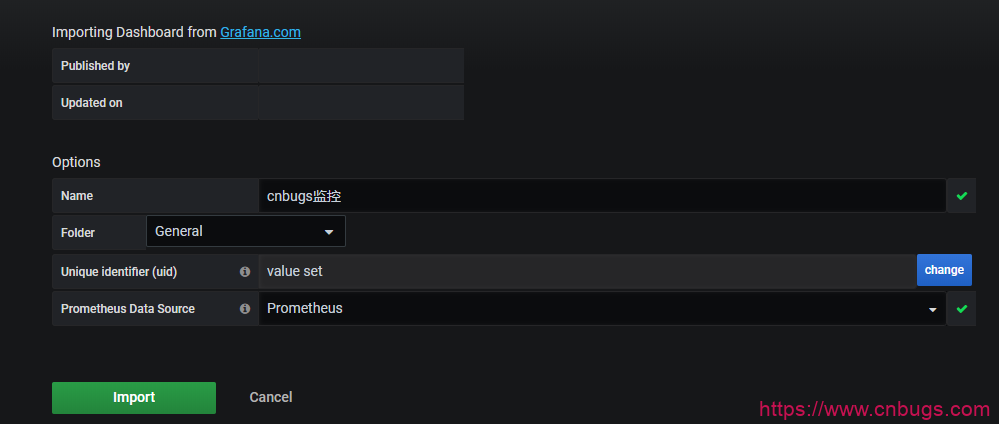Click the Name label in Options
The width and height of the screenshot is (999, 424).
(77, 196)
